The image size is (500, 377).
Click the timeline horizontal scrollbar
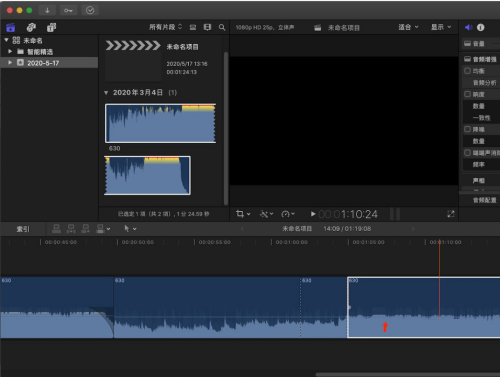tap(407, 375)
